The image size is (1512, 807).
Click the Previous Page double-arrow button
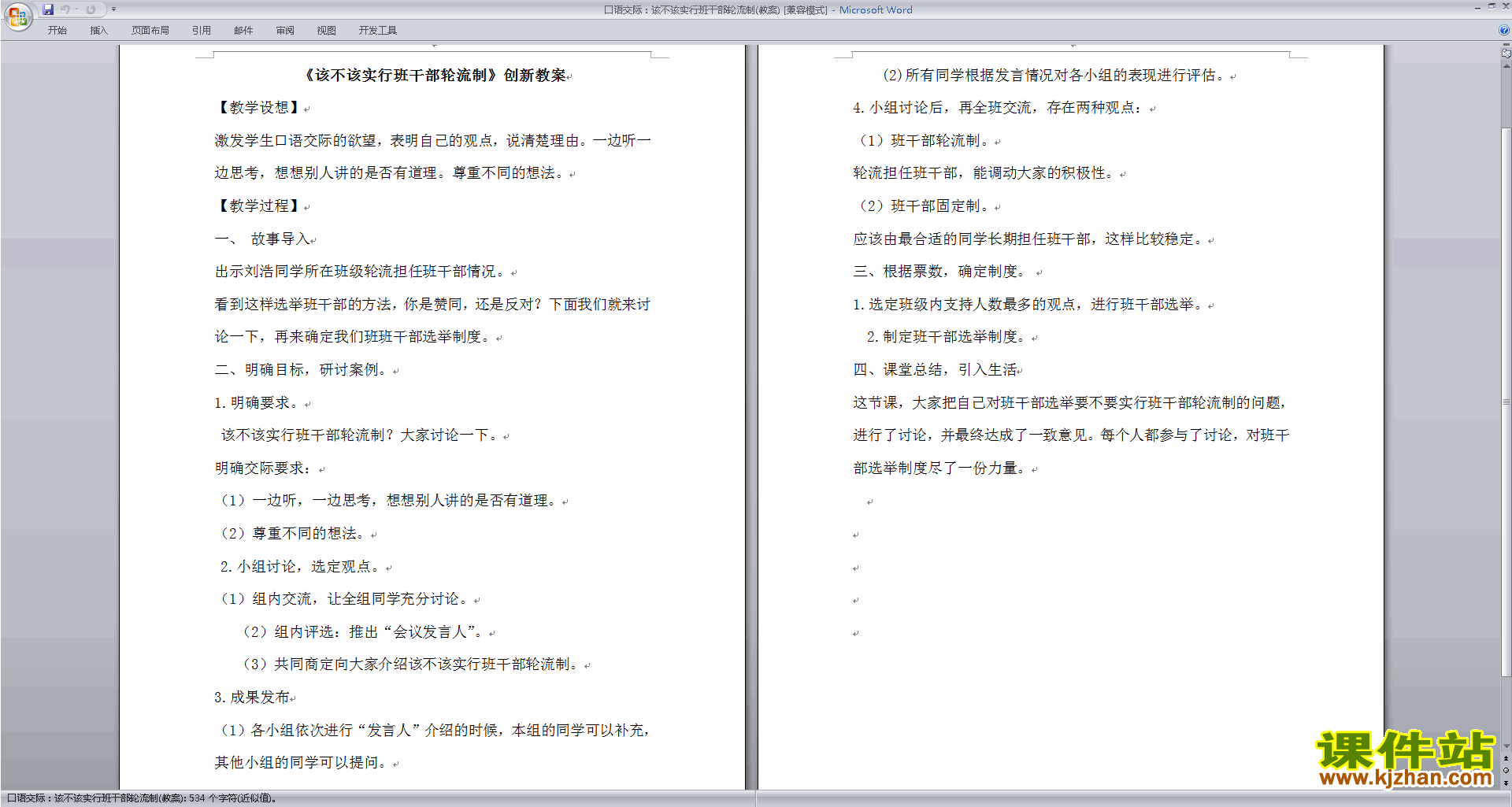(x=1506, y=758)
